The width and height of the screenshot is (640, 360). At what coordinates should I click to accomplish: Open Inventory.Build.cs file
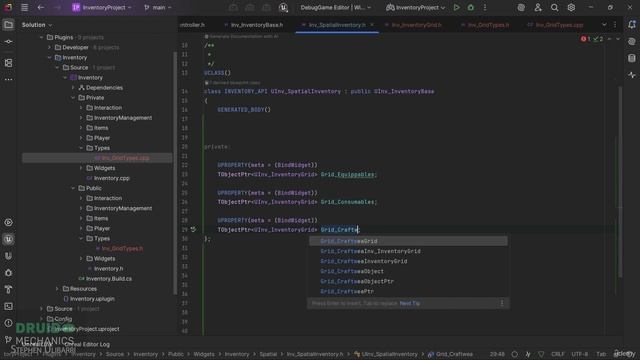tap(109, 279)
